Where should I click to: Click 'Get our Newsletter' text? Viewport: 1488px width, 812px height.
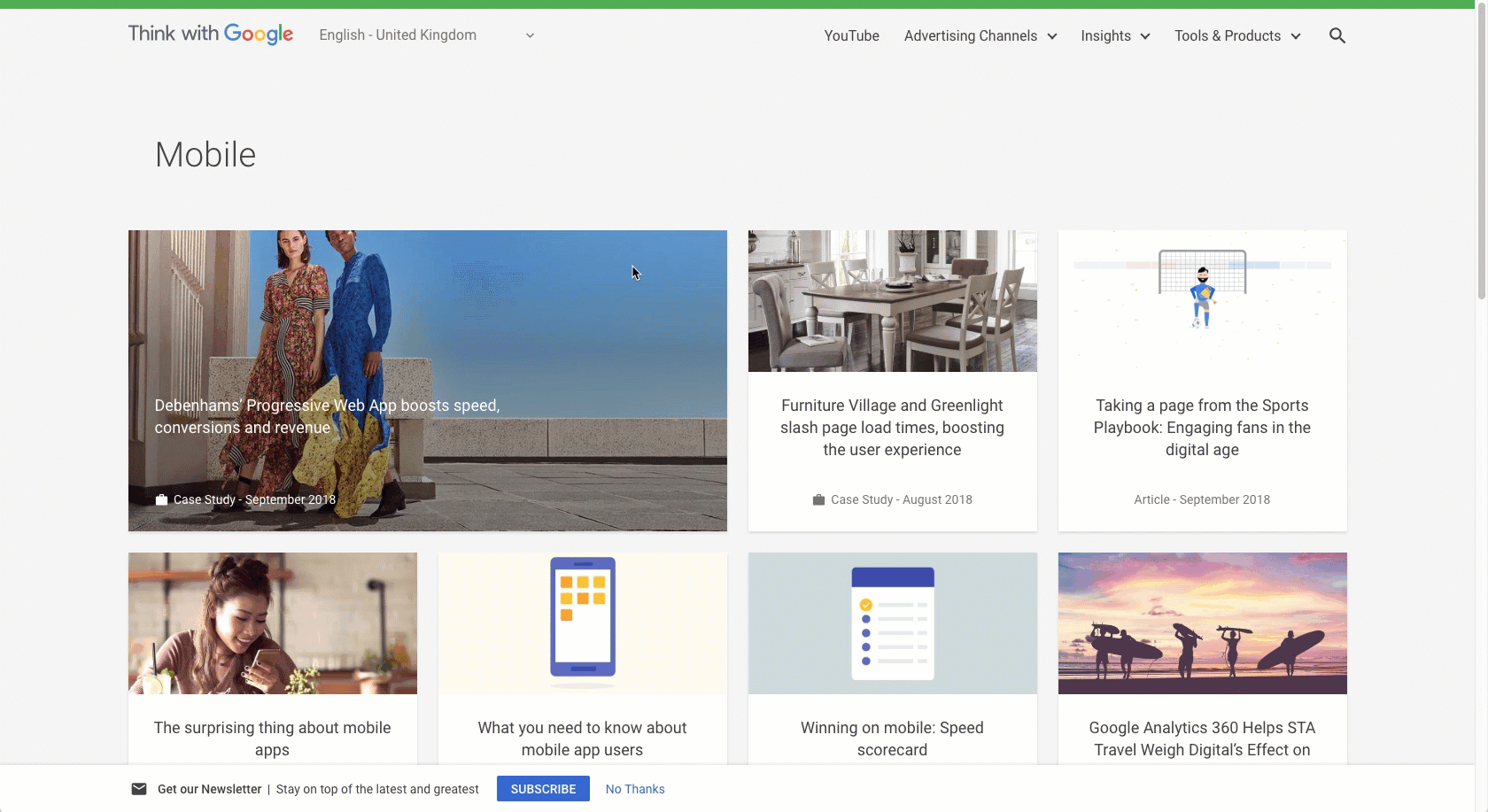tap(210, 789)
